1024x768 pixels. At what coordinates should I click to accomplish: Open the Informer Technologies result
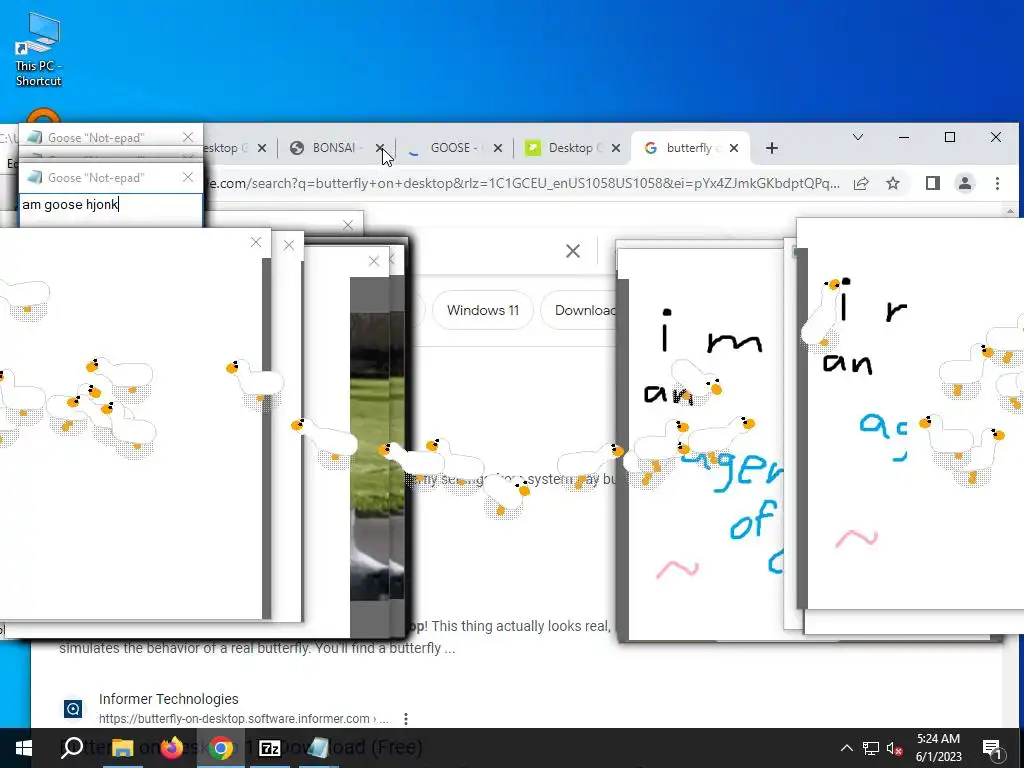click(x=168, y=699)
